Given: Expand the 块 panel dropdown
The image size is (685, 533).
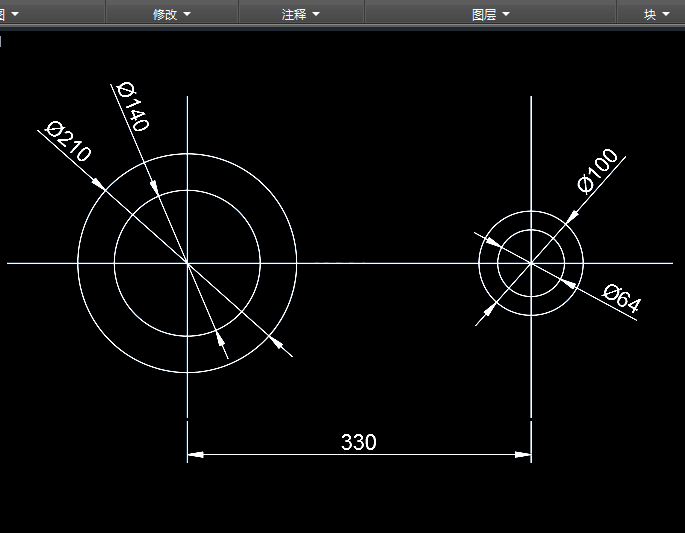Looking at the screenshot, I should [657, 14].
